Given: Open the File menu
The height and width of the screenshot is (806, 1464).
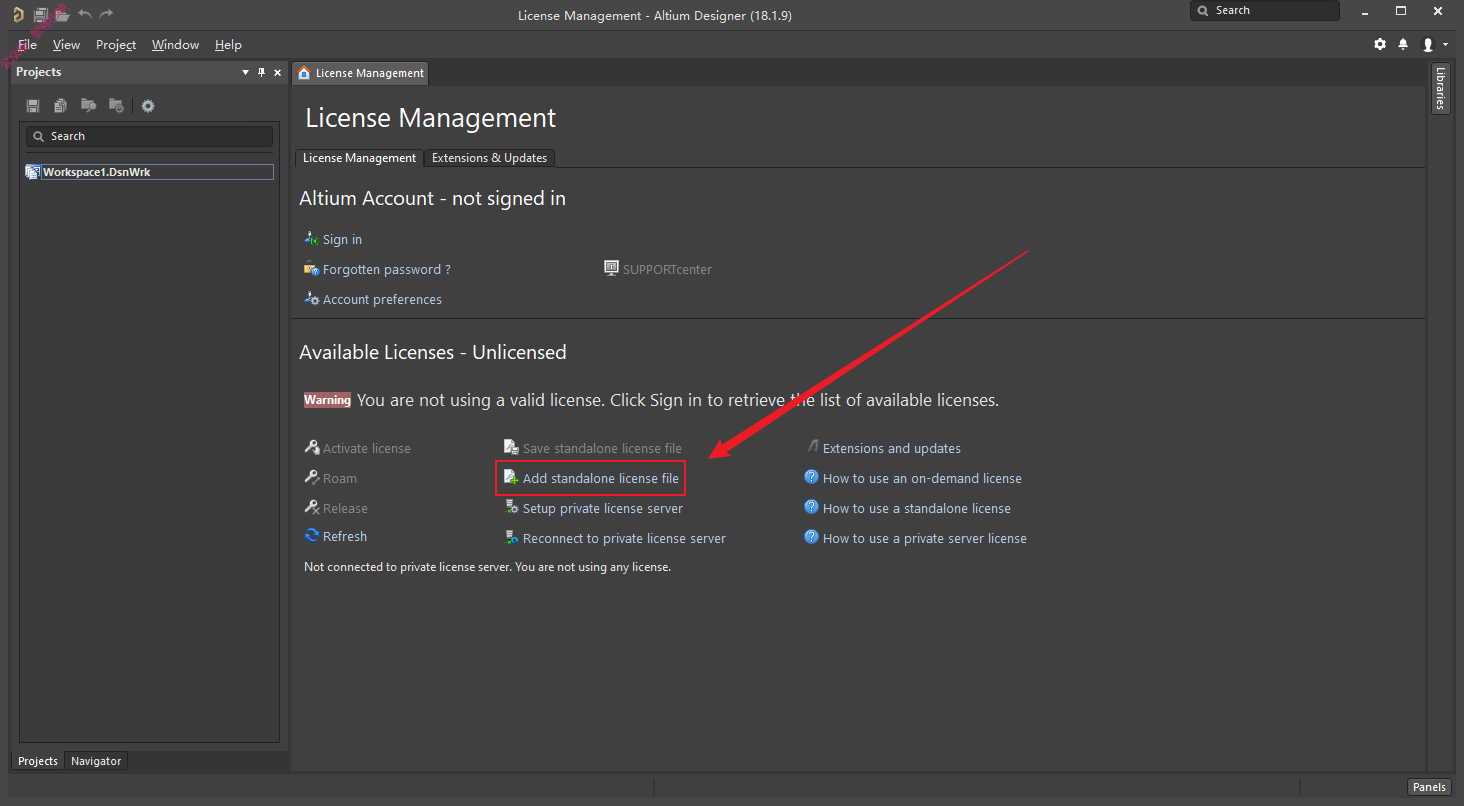Looking at the screenshot, I should (x=27, y=45).
